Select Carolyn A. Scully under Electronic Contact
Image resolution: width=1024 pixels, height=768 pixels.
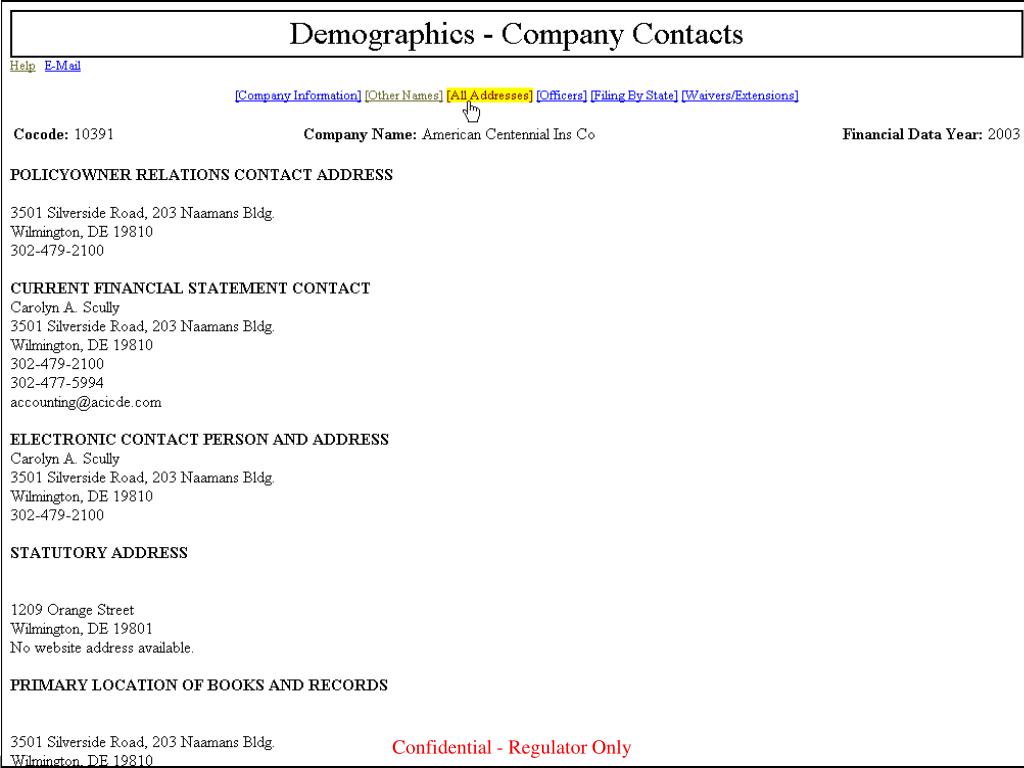65,459
